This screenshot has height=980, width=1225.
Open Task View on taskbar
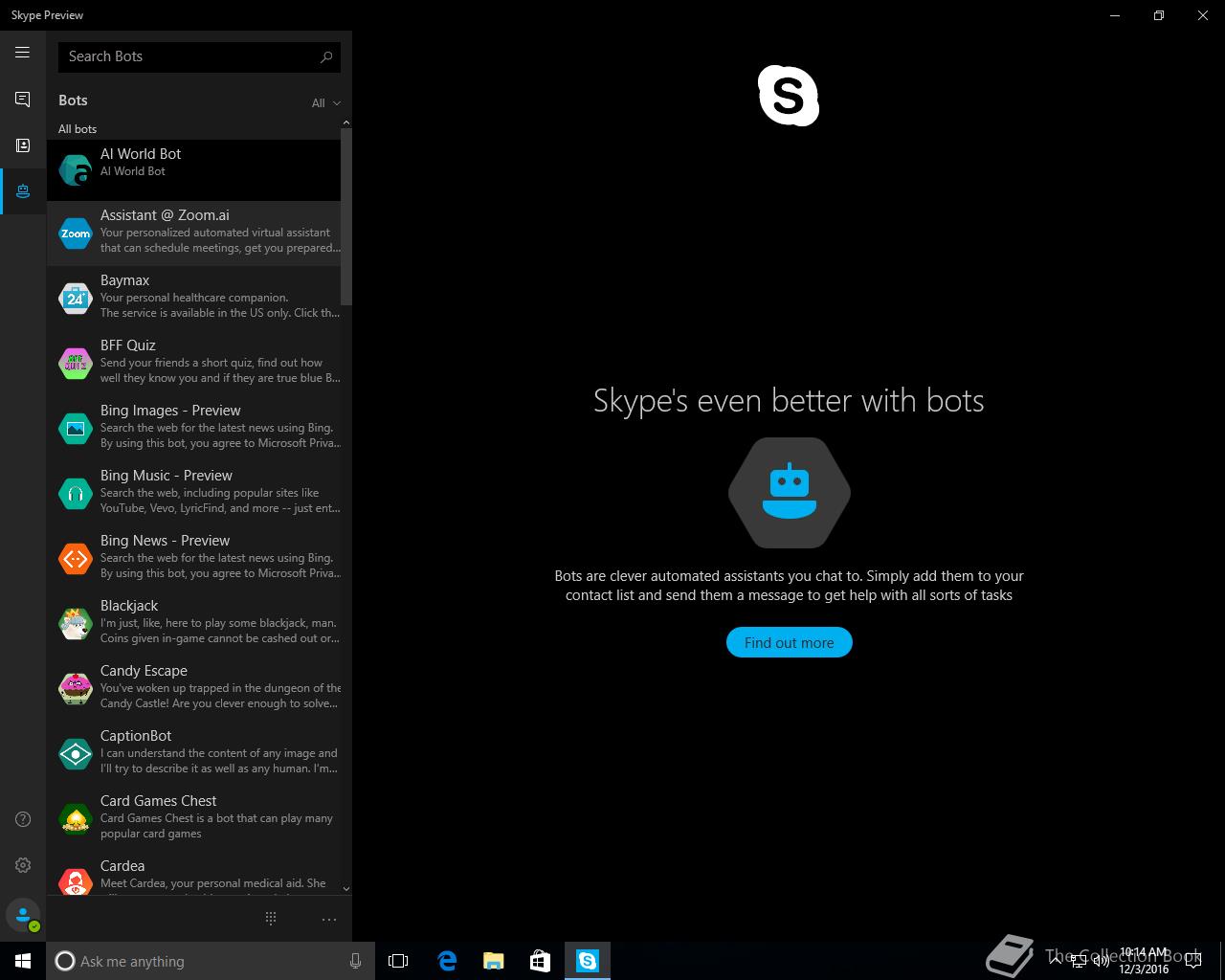(398, 961)
